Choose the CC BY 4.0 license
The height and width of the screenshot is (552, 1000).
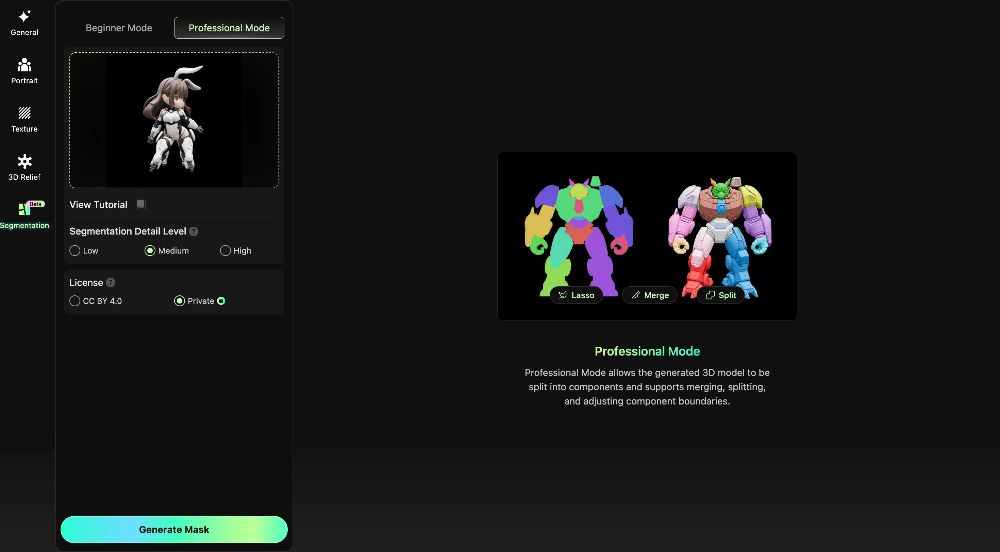coord(75,301)
